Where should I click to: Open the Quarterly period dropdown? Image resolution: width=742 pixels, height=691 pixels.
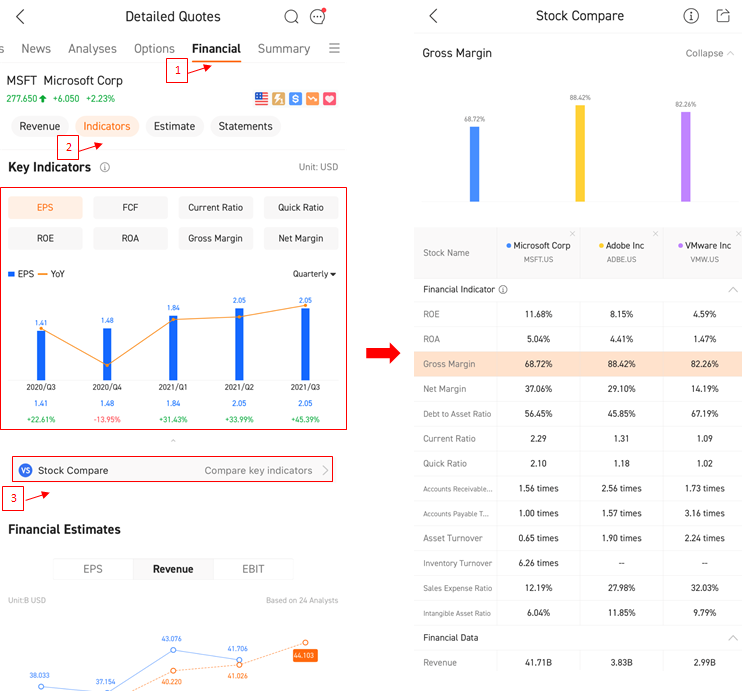click(x=314, y=274)
